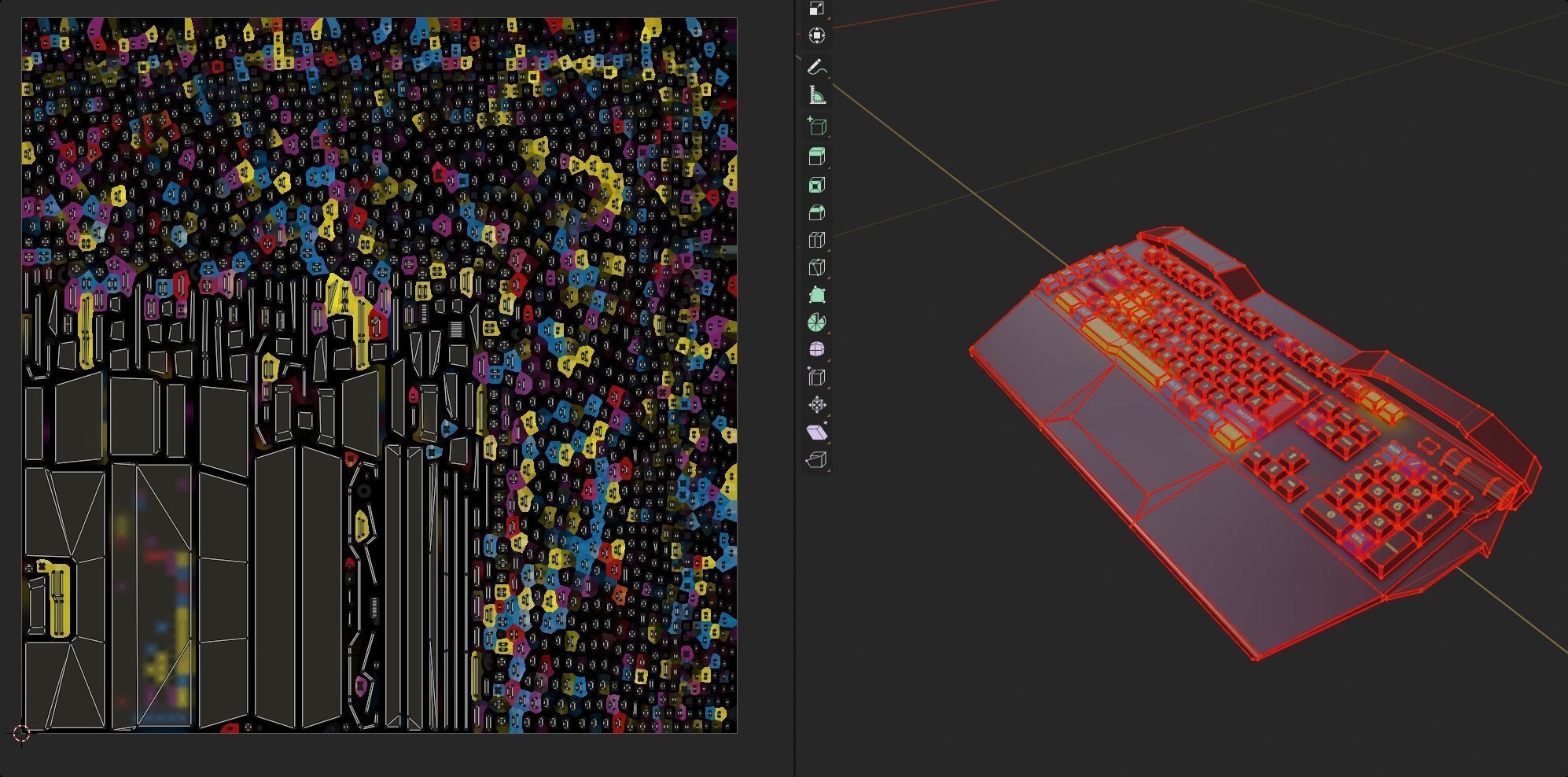Choose the Poly Build tool
This screenshot has width=1568, height=777.
coord(817,295)
